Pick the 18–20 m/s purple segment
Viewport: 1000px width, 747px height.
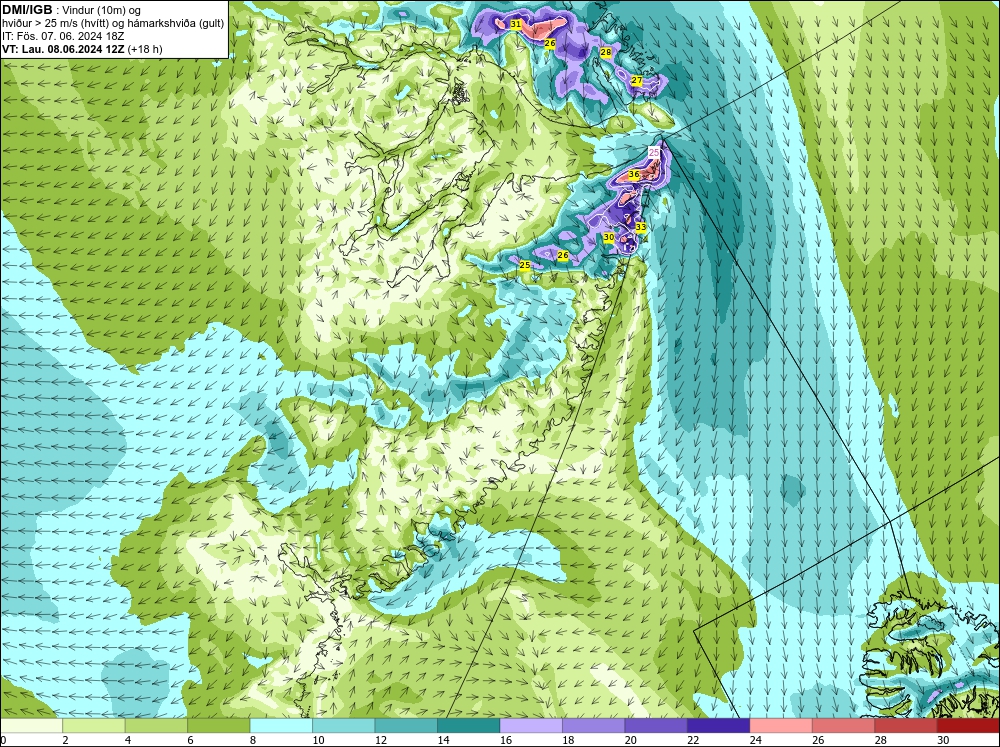tap(594, 726)
